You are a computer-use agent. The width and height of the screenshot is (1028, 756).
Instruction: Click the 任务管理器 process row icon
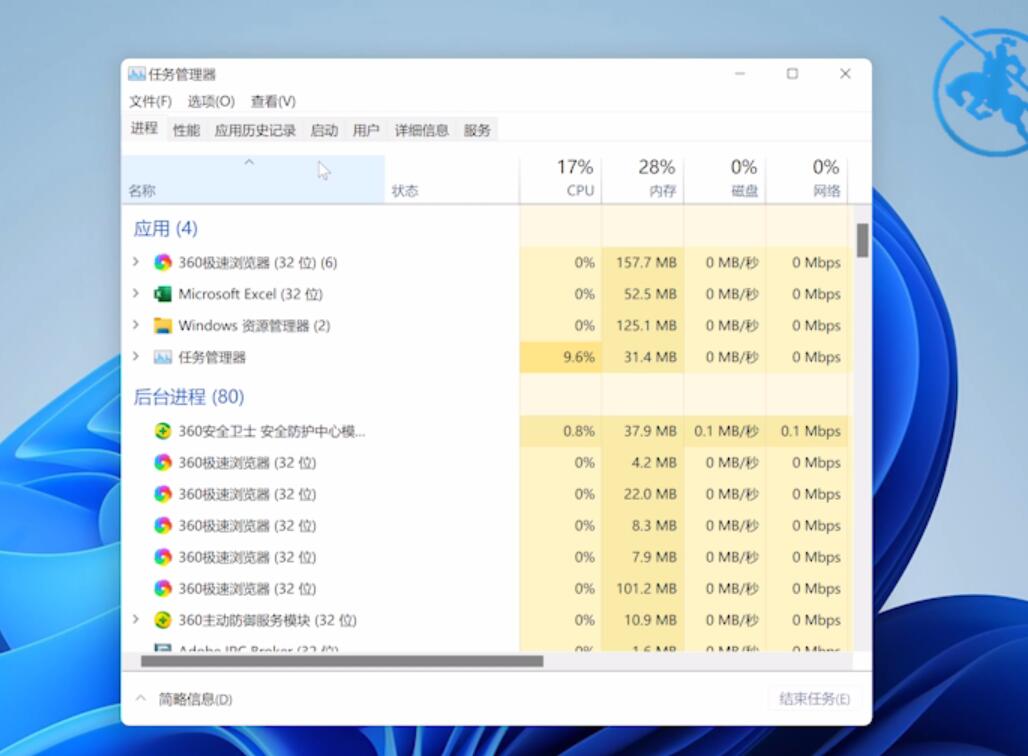coord(163,357)
